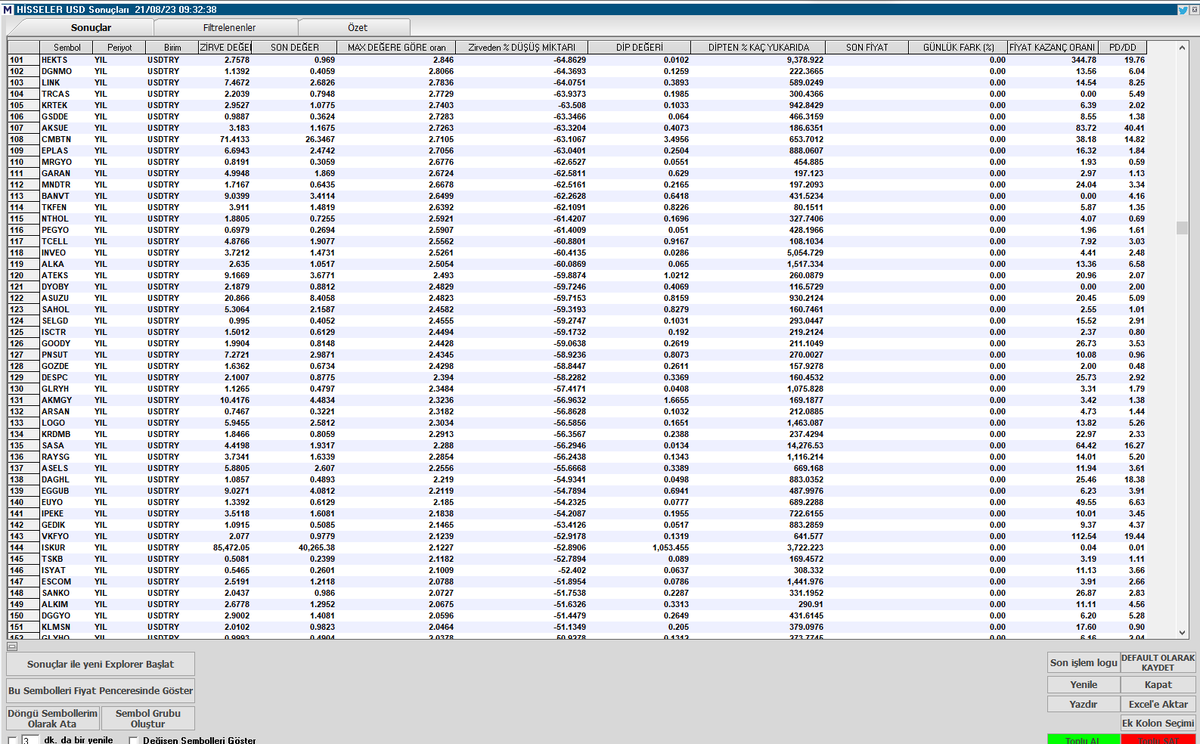Image resolution: width=1200 pixels, height=744 pixels.
Task: Click Sembol Grubu Oluştur button
Action: tap(148, 718)
